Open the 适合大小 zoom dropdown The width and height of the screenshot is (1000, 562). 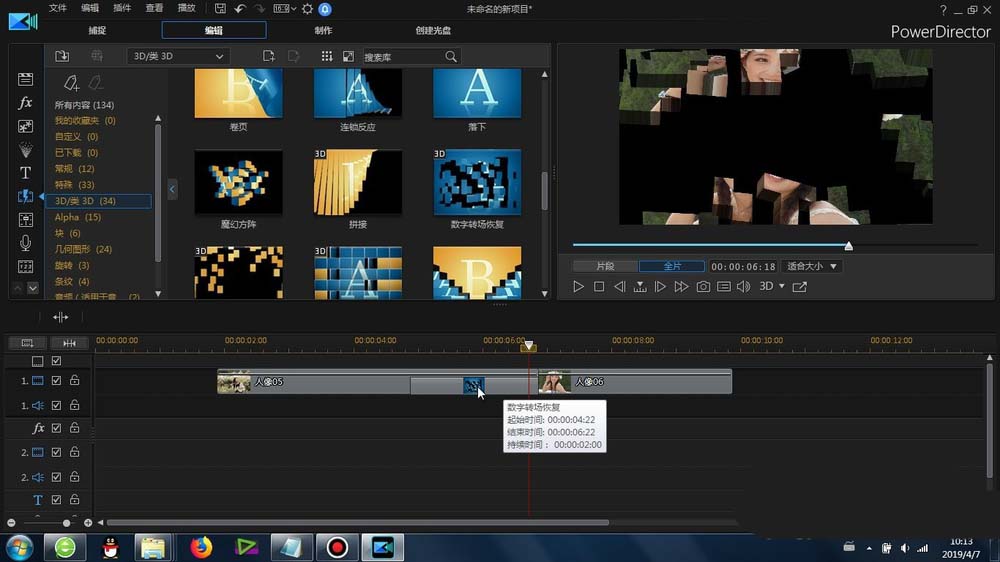811,267
